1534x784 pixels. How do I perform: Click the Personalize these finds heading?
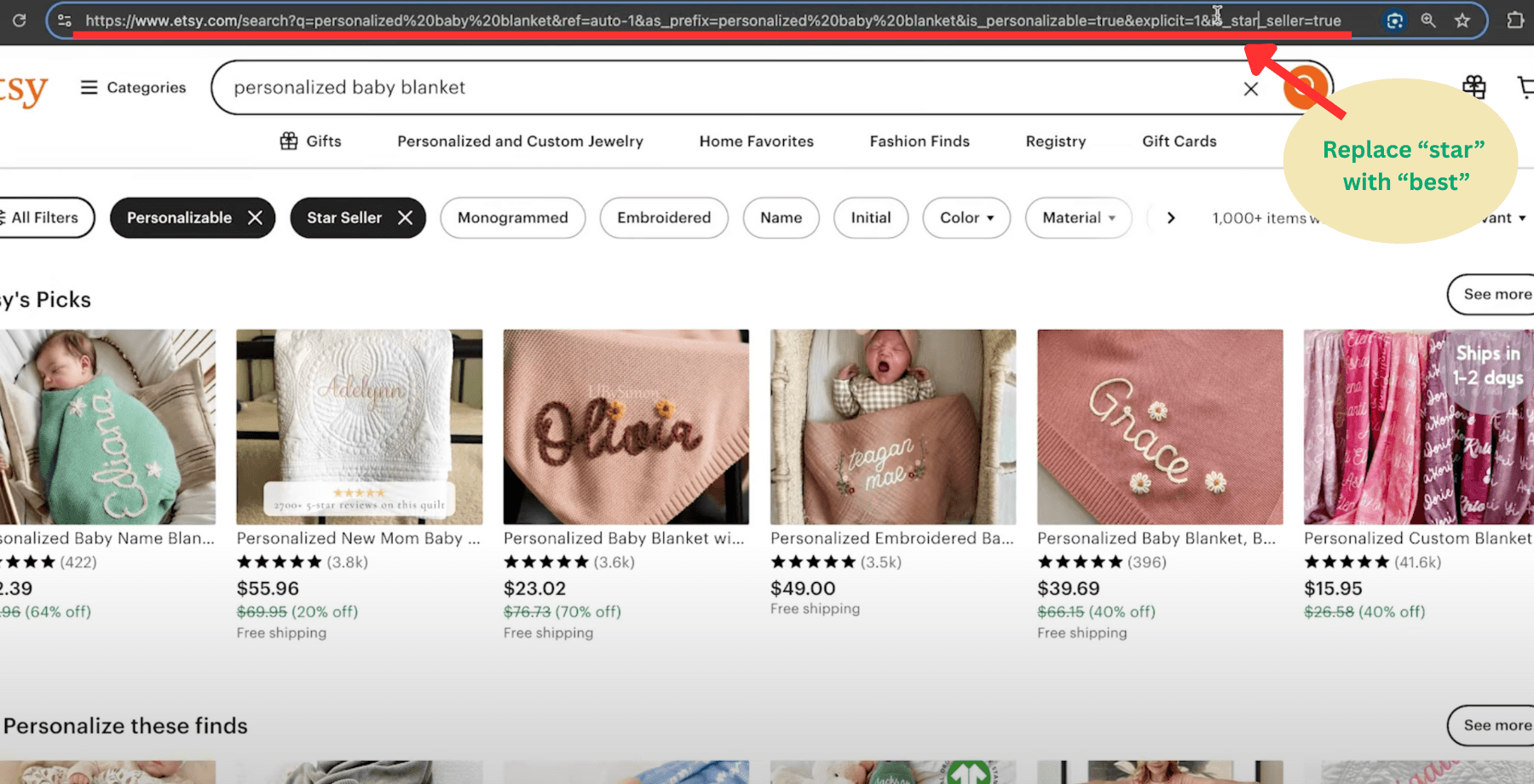point(125,726)
